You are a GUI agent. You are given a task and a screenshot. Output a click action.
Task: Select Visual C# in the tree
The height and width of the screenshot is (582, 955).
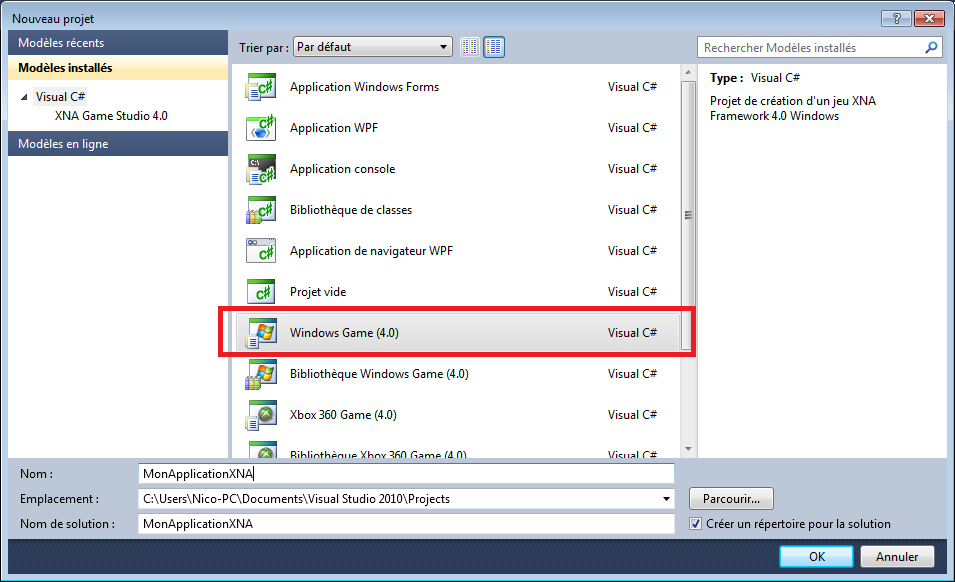coord(60,97)
